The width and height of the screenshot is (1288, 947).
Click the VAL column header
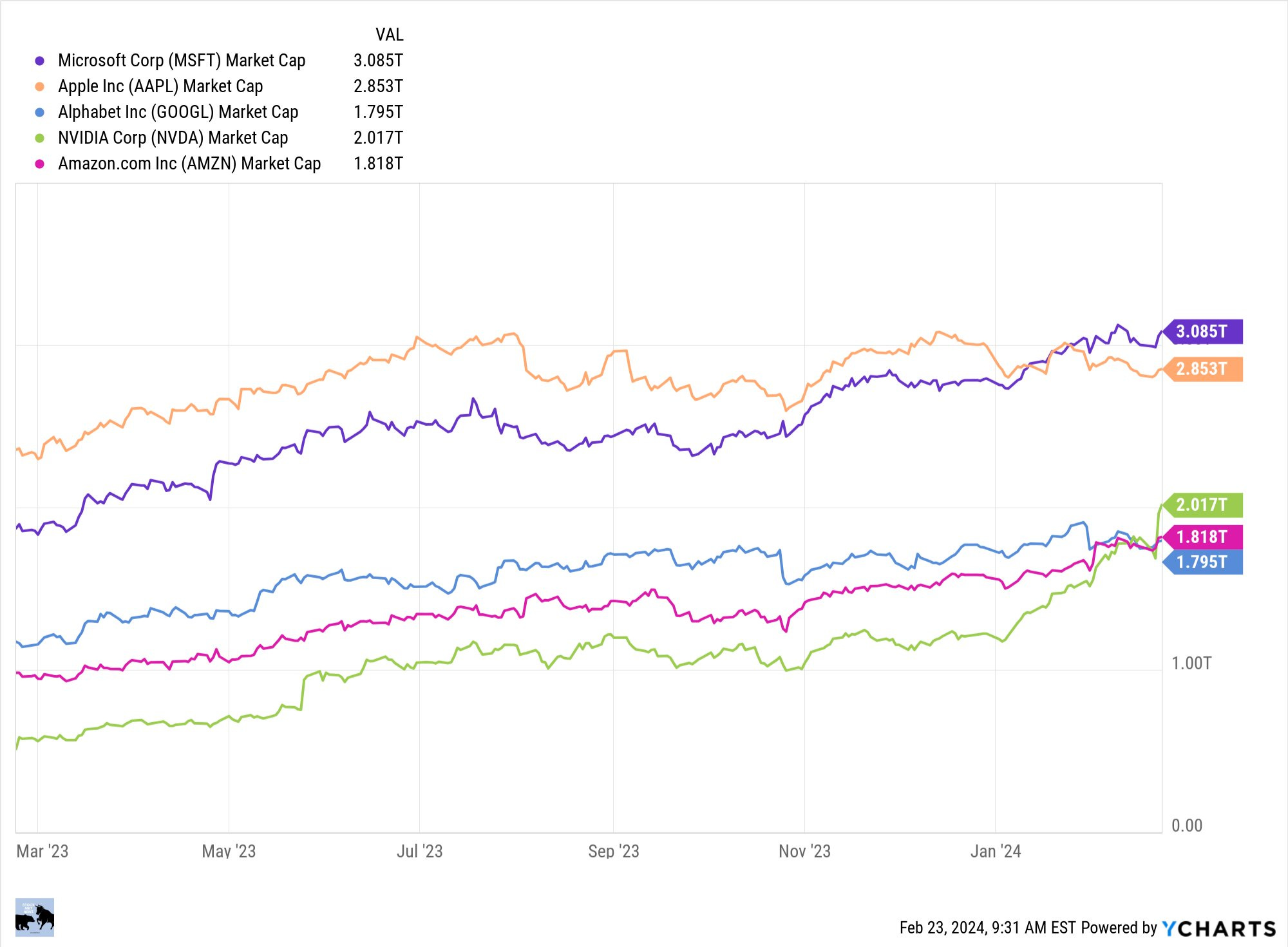(389, 35)
